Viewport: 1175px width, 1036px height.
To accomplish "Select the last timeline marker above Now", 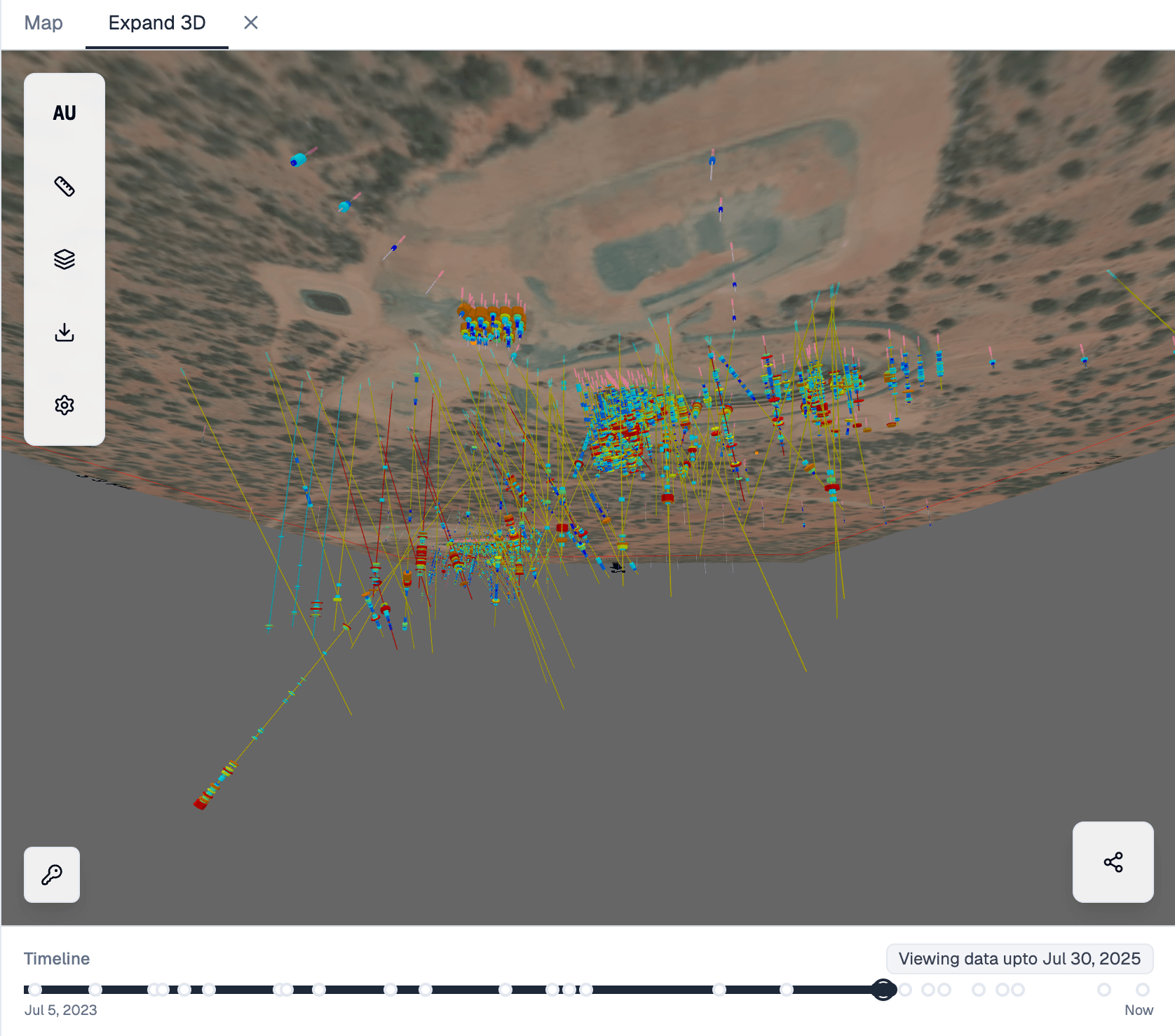I will [x=1143, y=990].
